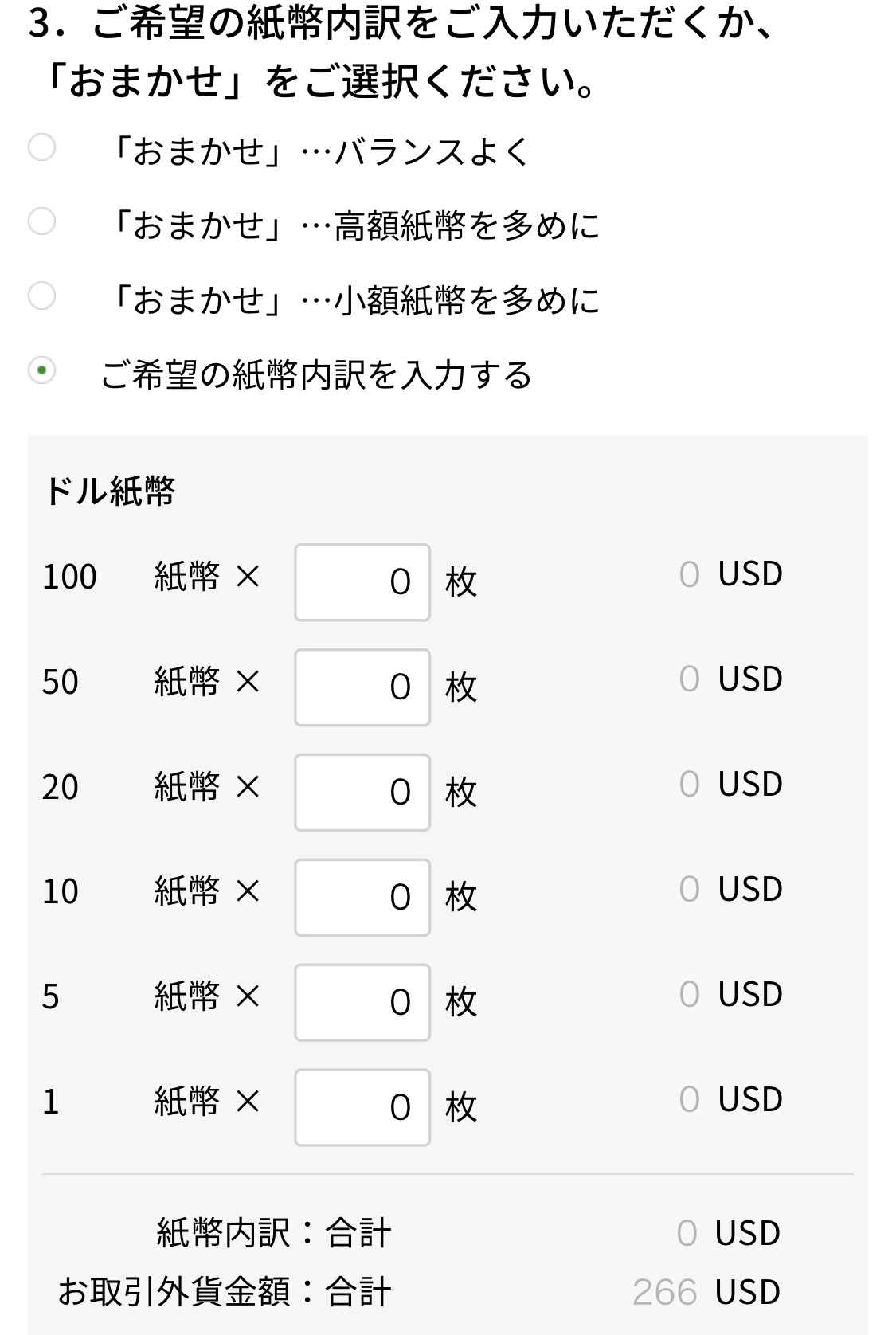
Task: Click the 100 dollar row USD subtotal
Action: [x=730, y=574]
